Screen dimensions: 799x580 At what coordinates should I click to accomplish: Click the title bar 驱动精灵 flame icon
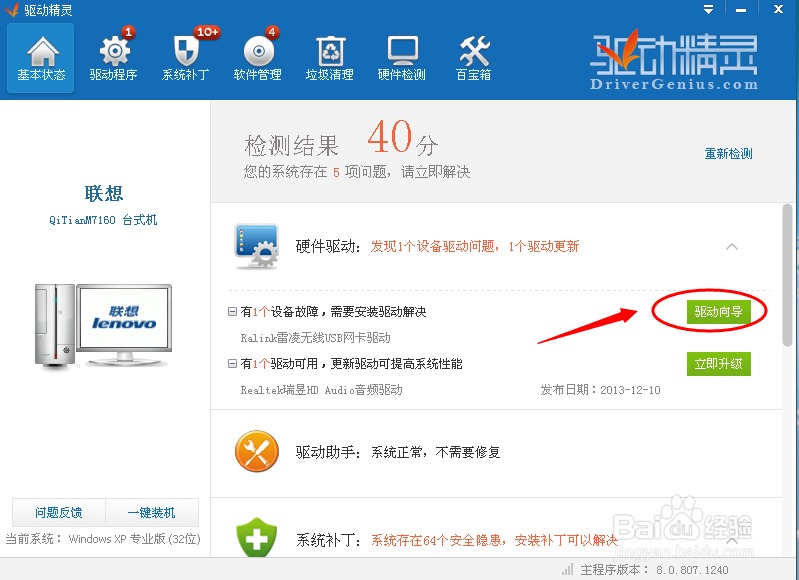click(x=11, y=10)
